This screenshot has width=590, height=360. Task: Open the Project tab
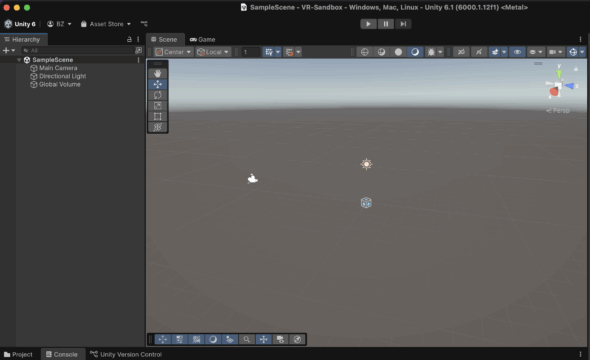(18, 354)
